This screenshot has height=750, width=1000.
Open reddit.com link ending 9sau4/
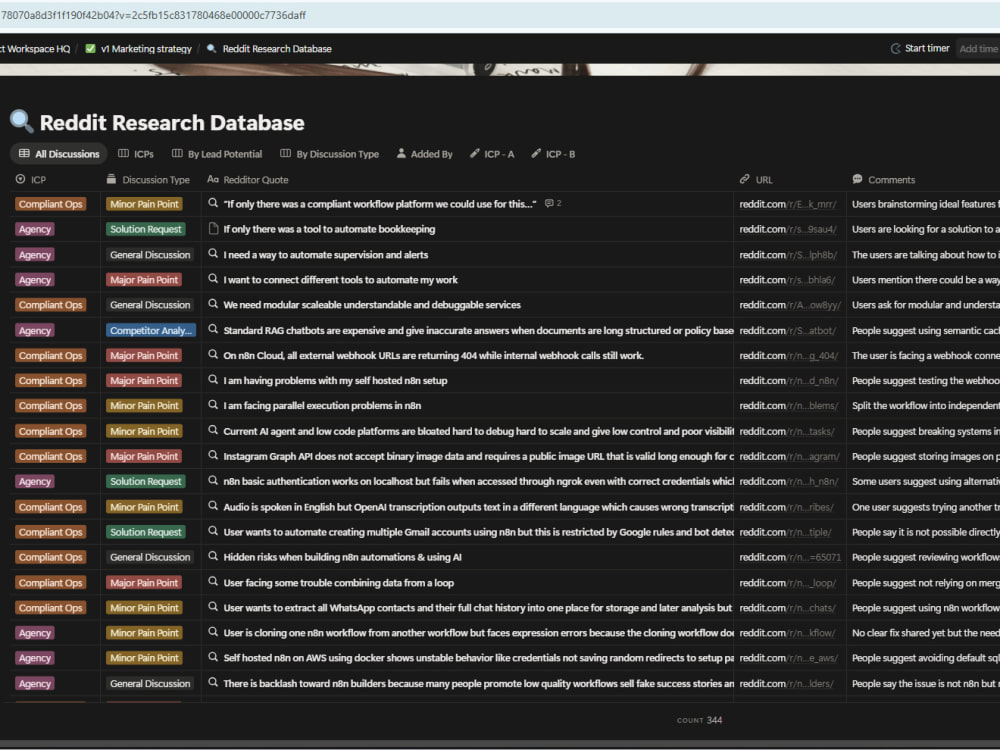pos(788,229)
